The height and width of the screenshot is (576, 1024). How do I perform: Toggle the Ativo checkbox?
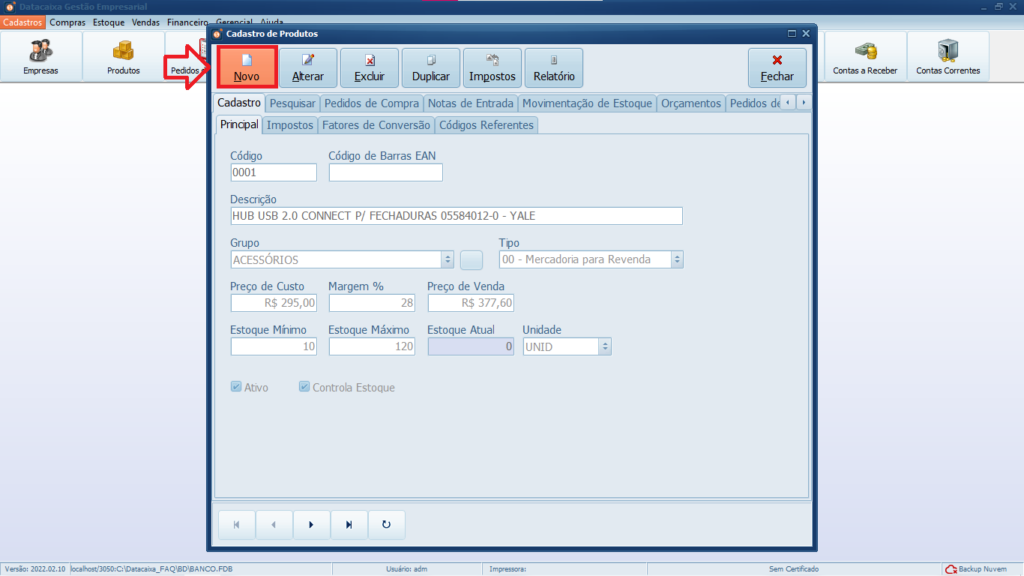236,387
